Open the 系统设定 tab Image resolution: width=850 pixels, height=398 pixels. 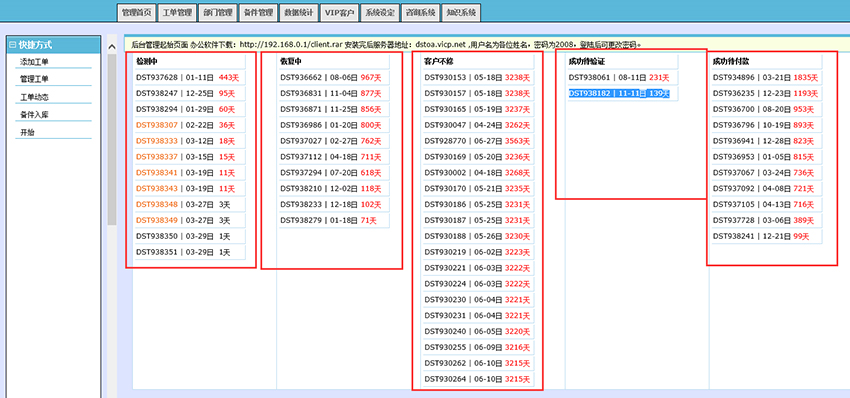tap(379, 13)
